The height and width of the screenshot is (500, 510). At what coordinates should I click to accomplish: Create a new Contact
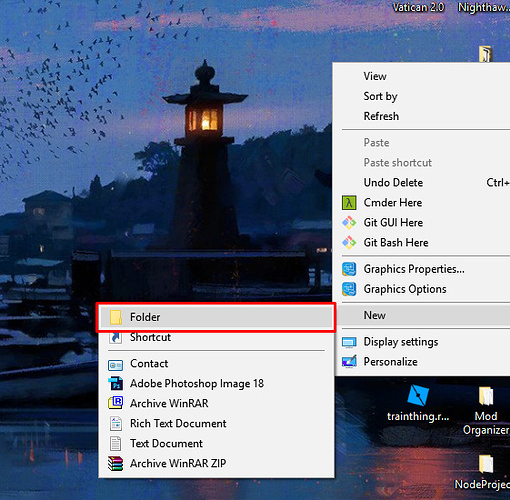pos(216,364)
